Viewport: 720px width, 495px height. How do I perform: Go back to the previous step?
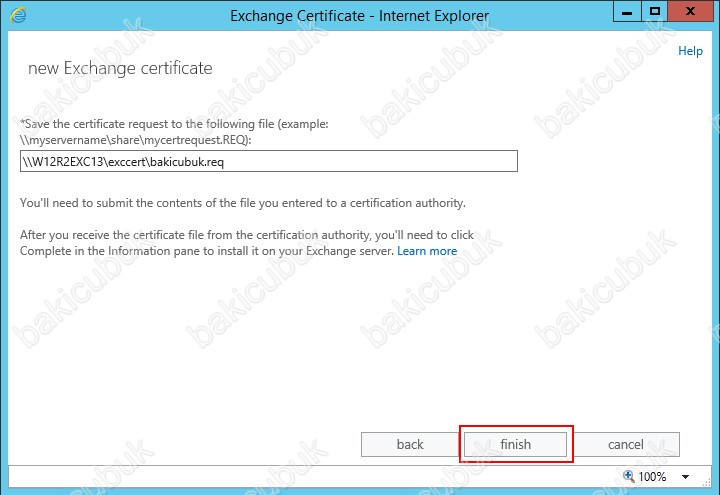click(x=410, y=444)
